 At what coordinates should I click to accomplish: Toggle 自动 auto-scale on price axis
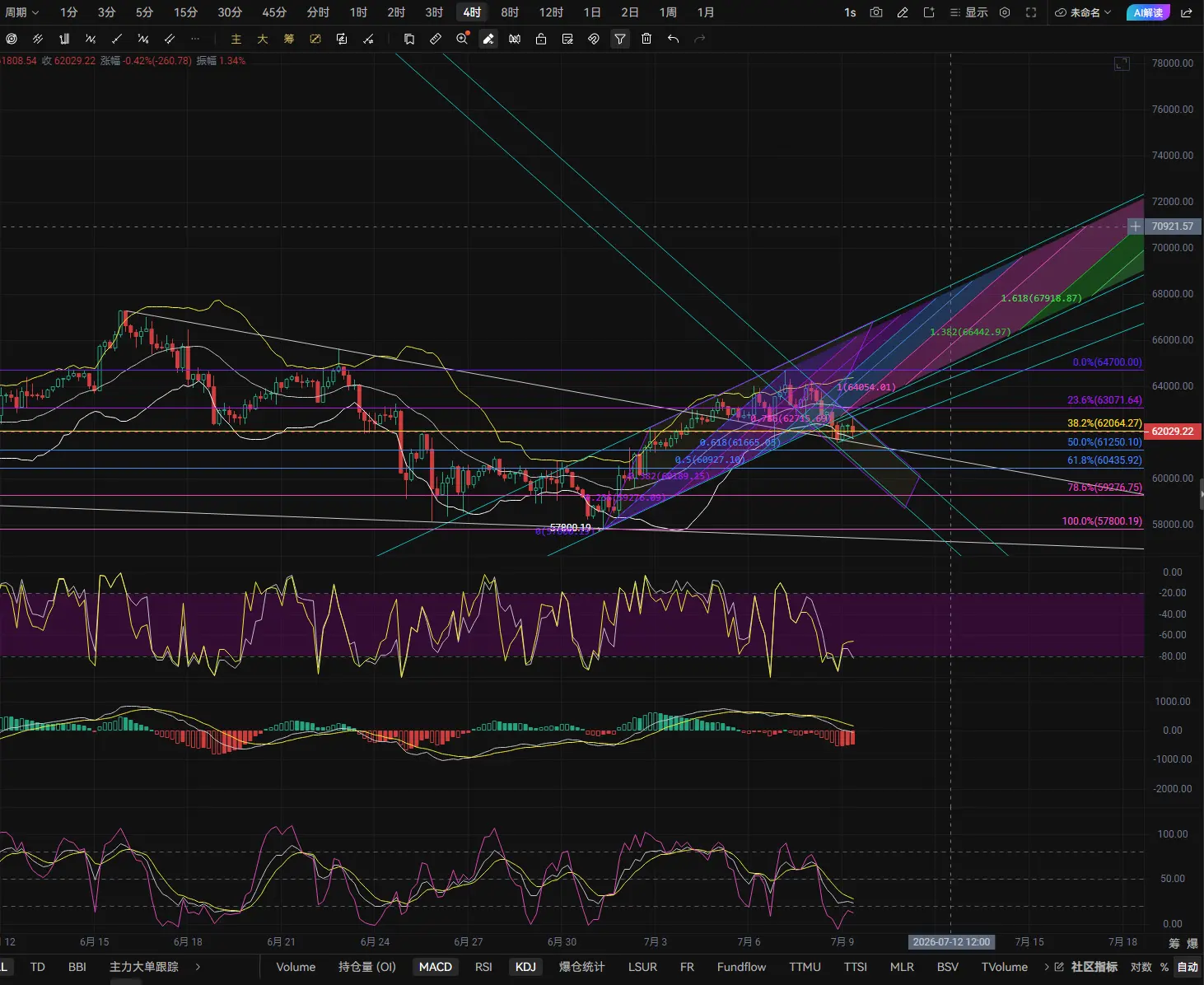tap(1188, 967)
